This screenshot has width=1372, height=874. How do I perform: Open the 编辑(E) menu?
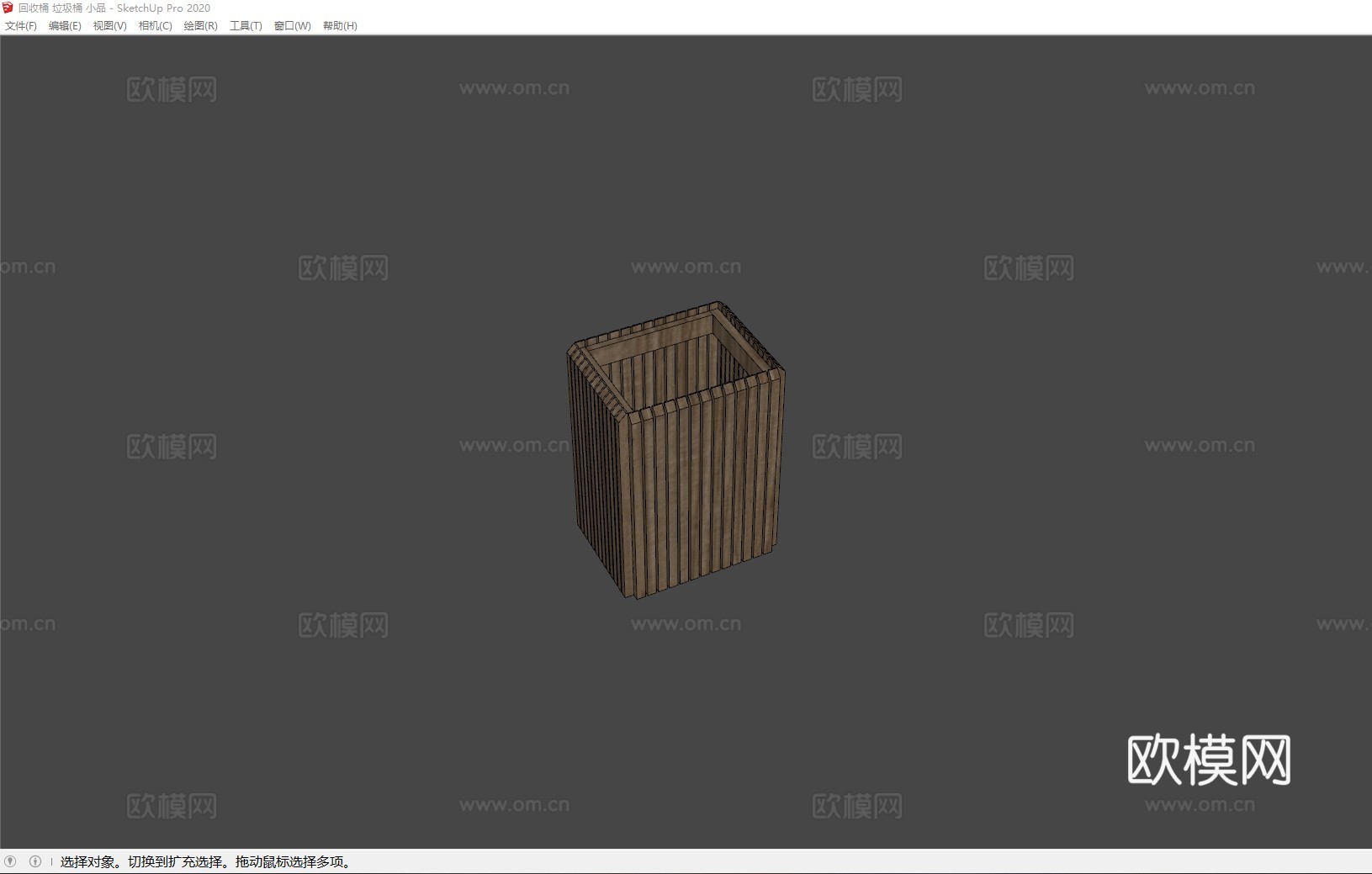click(65, 26)
